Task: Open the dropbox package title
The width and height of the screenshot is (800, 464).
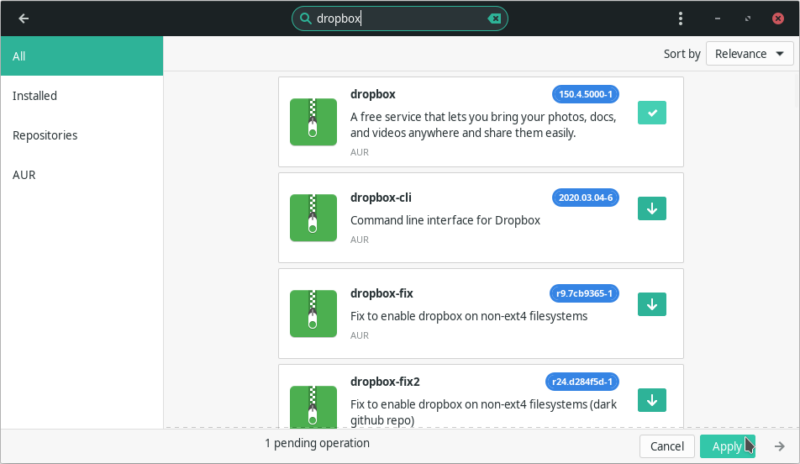Action: 372,94
